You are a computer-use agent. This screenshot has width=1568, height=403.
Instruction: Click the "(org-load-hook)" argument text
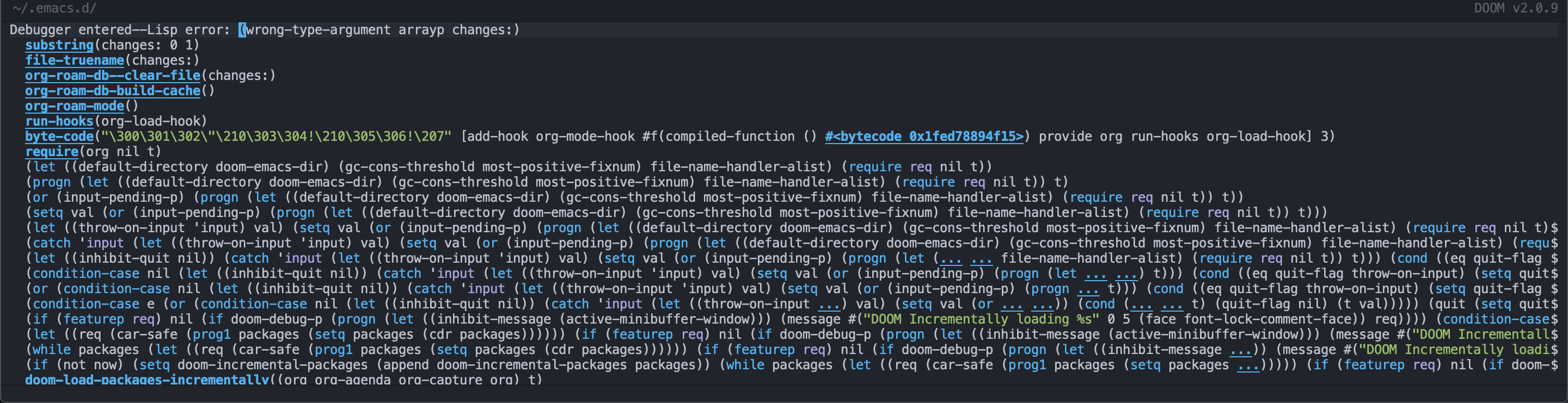[x=150, y=121]
